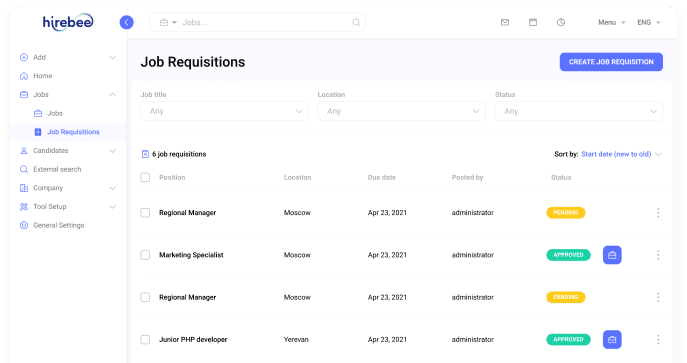Click the Posted by column header

tap(467, 177)
